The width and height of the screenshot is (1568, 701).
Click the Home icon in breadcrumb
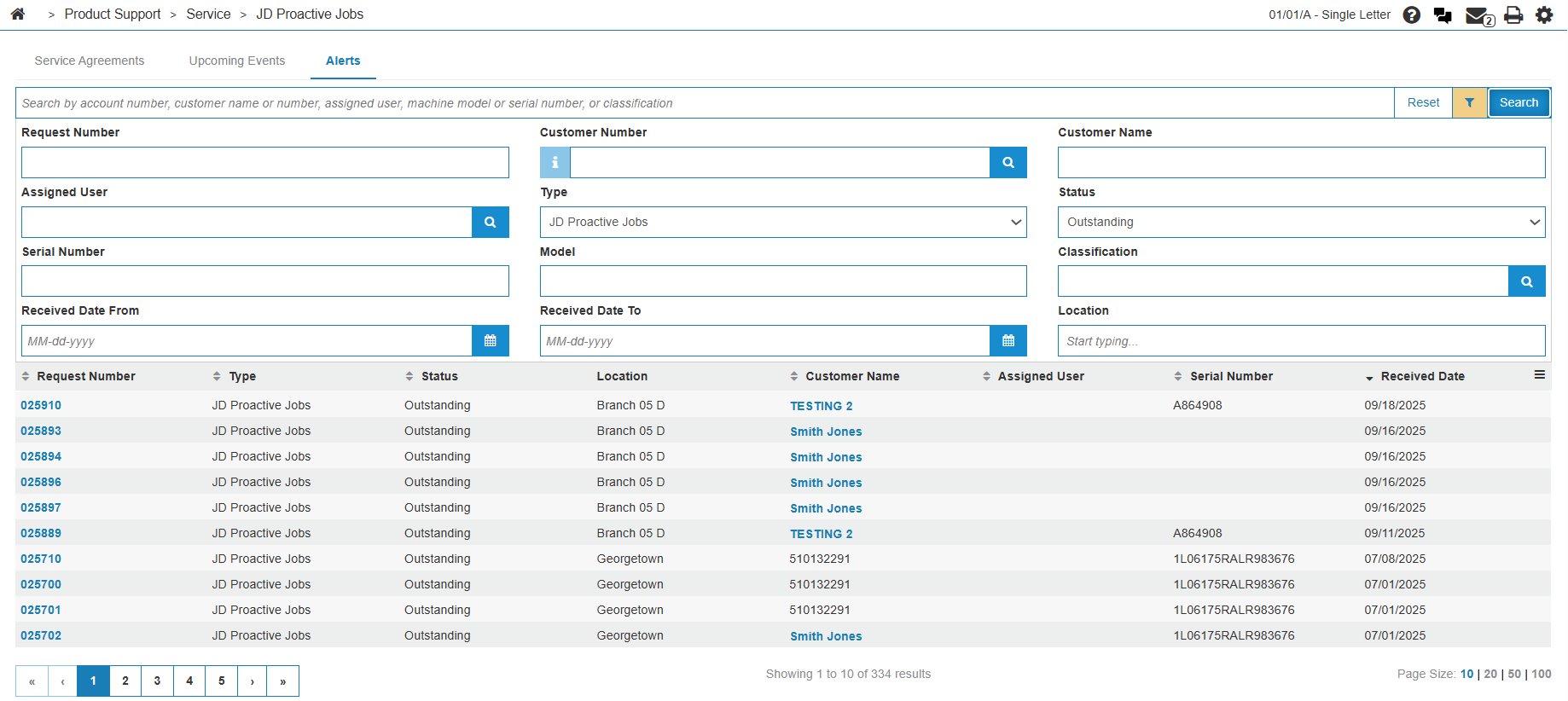click(x=18, y=14)
